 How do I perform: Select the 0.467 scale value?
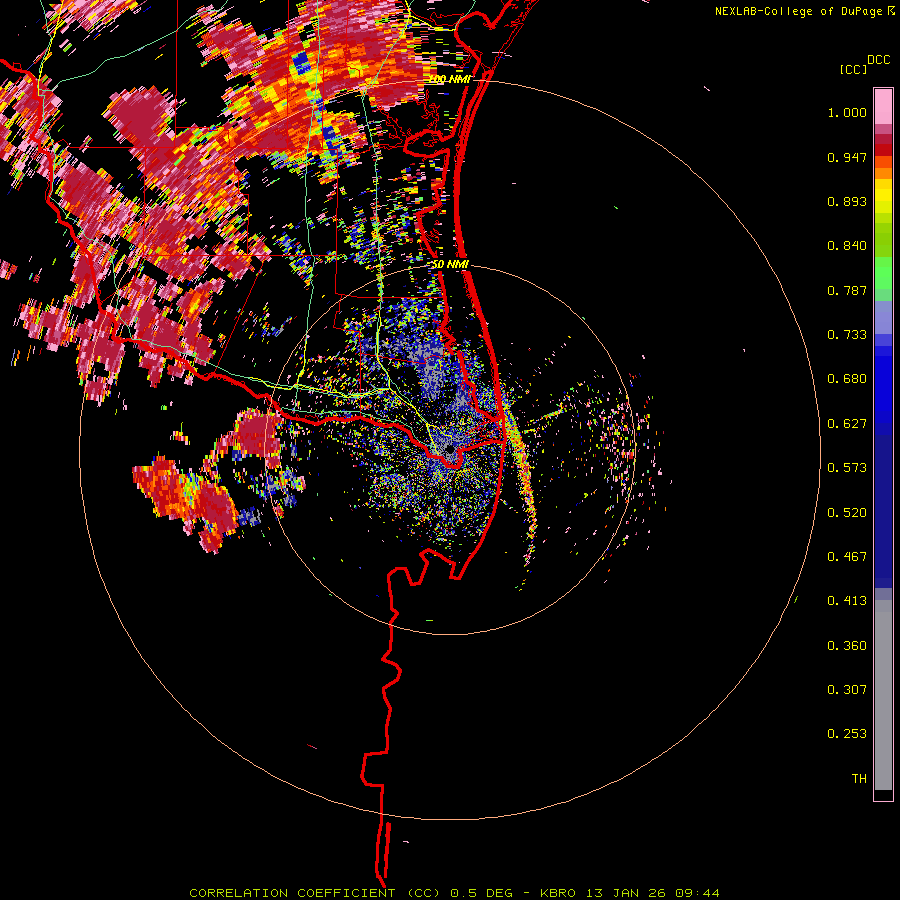point(847,557)
